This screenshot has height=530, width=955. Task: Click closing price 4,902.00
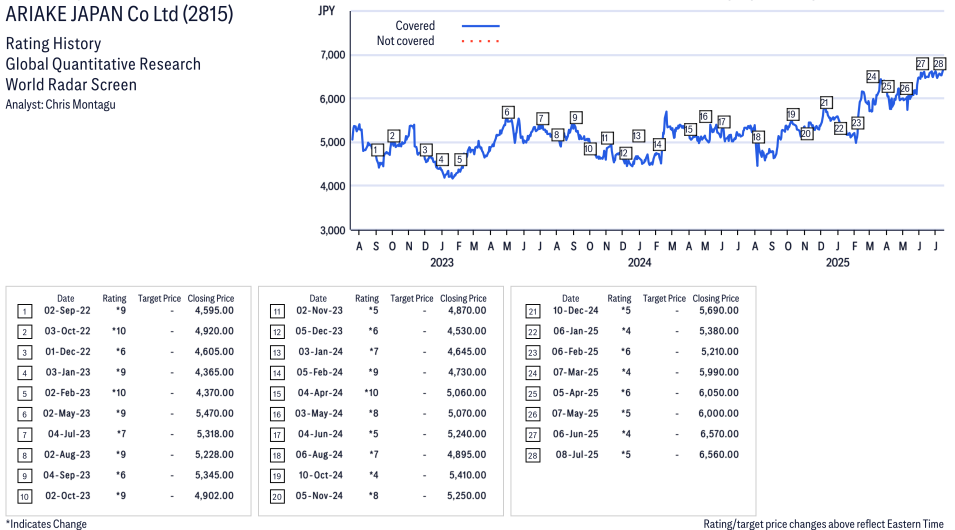(214, 496)
